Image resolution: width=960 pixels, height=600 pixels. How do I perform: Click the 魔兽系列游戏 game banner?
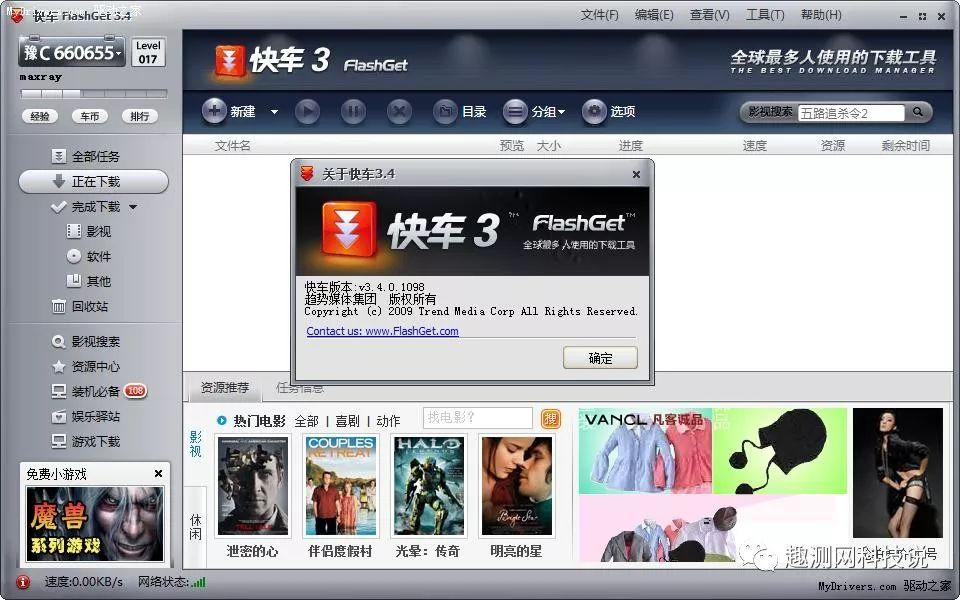click(x=95, y=523)
